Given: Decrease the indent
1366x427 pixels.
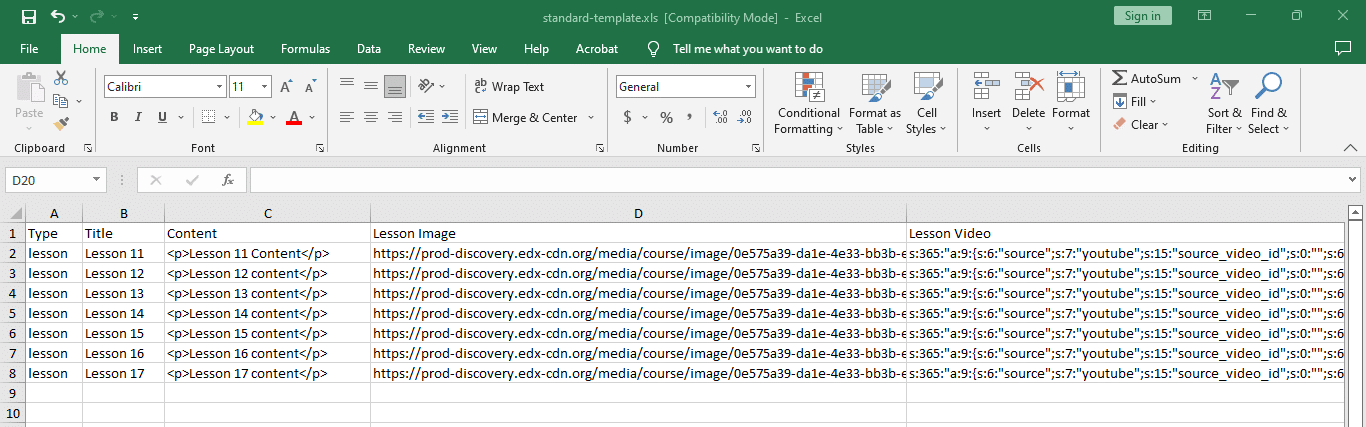Looking at the screenshot, I should tap(425, 118).
